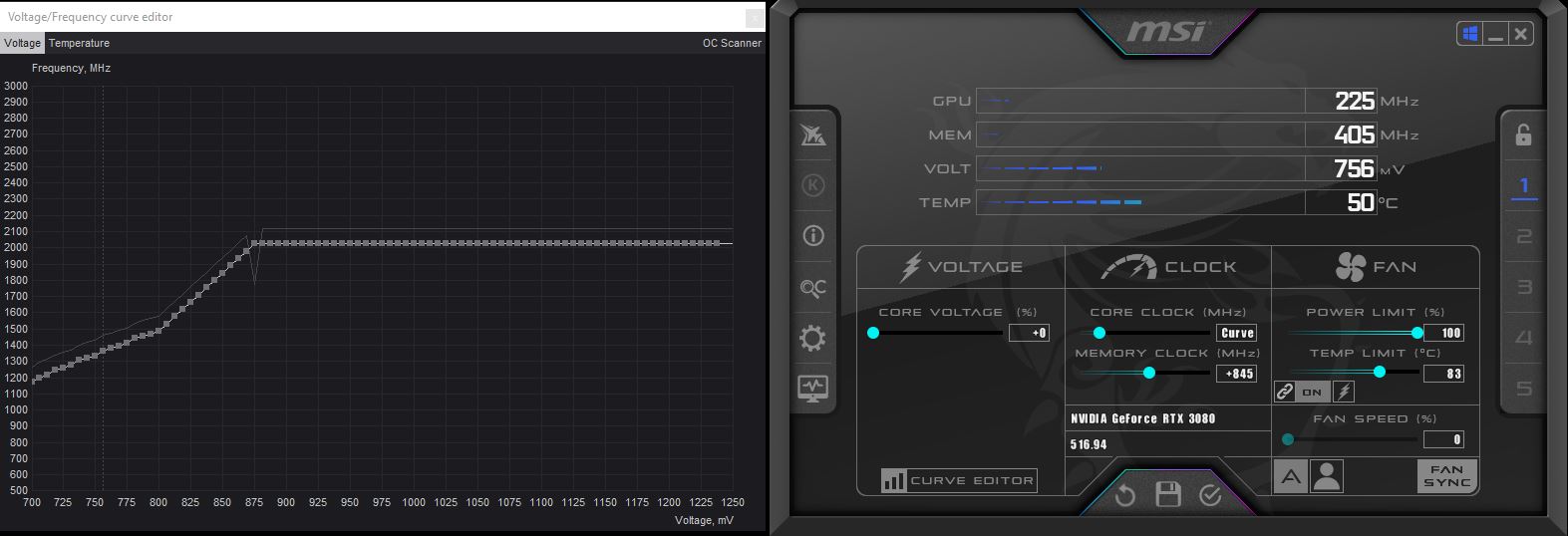
Task: Close the Voltage/Frequency curve editor window
Action: pos(754,17)
